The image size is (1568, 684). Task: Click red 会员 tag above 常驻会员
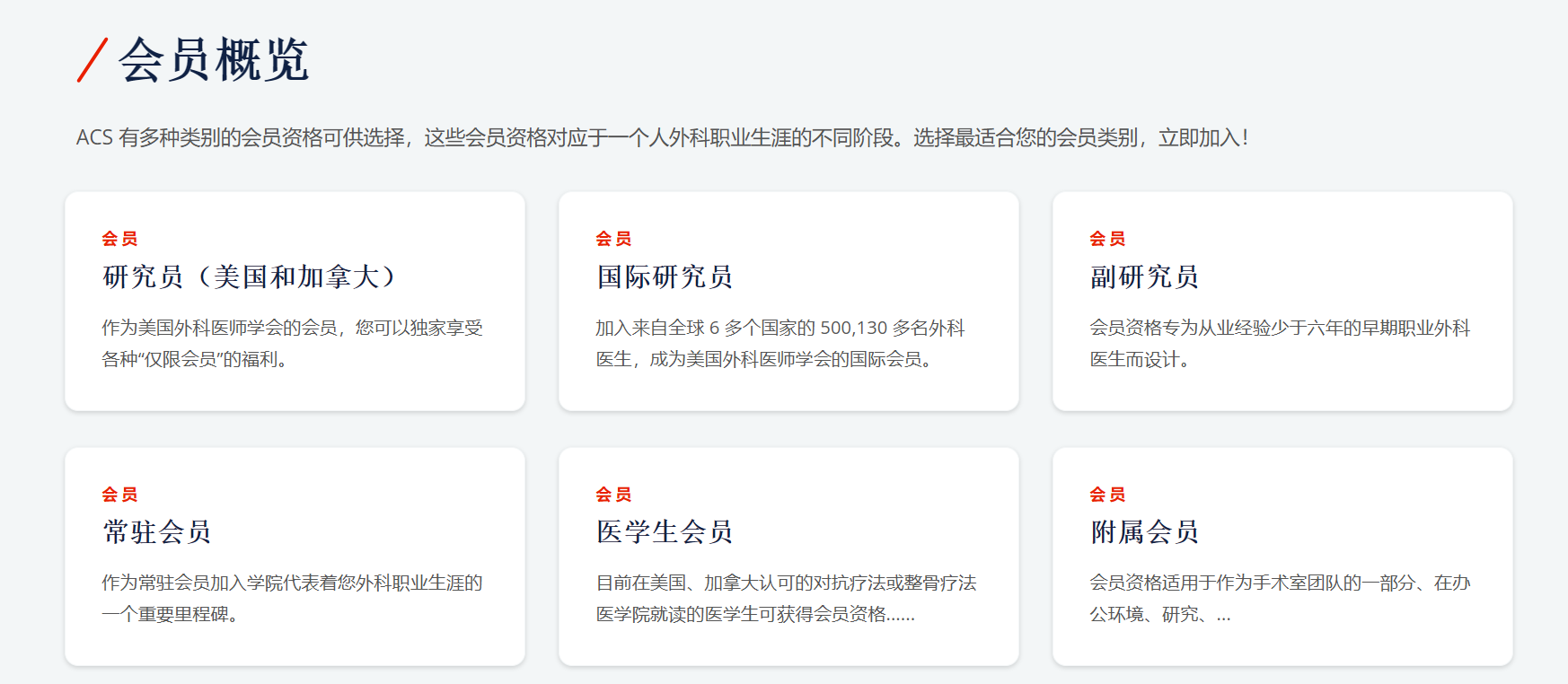click(x=119, y=495)
